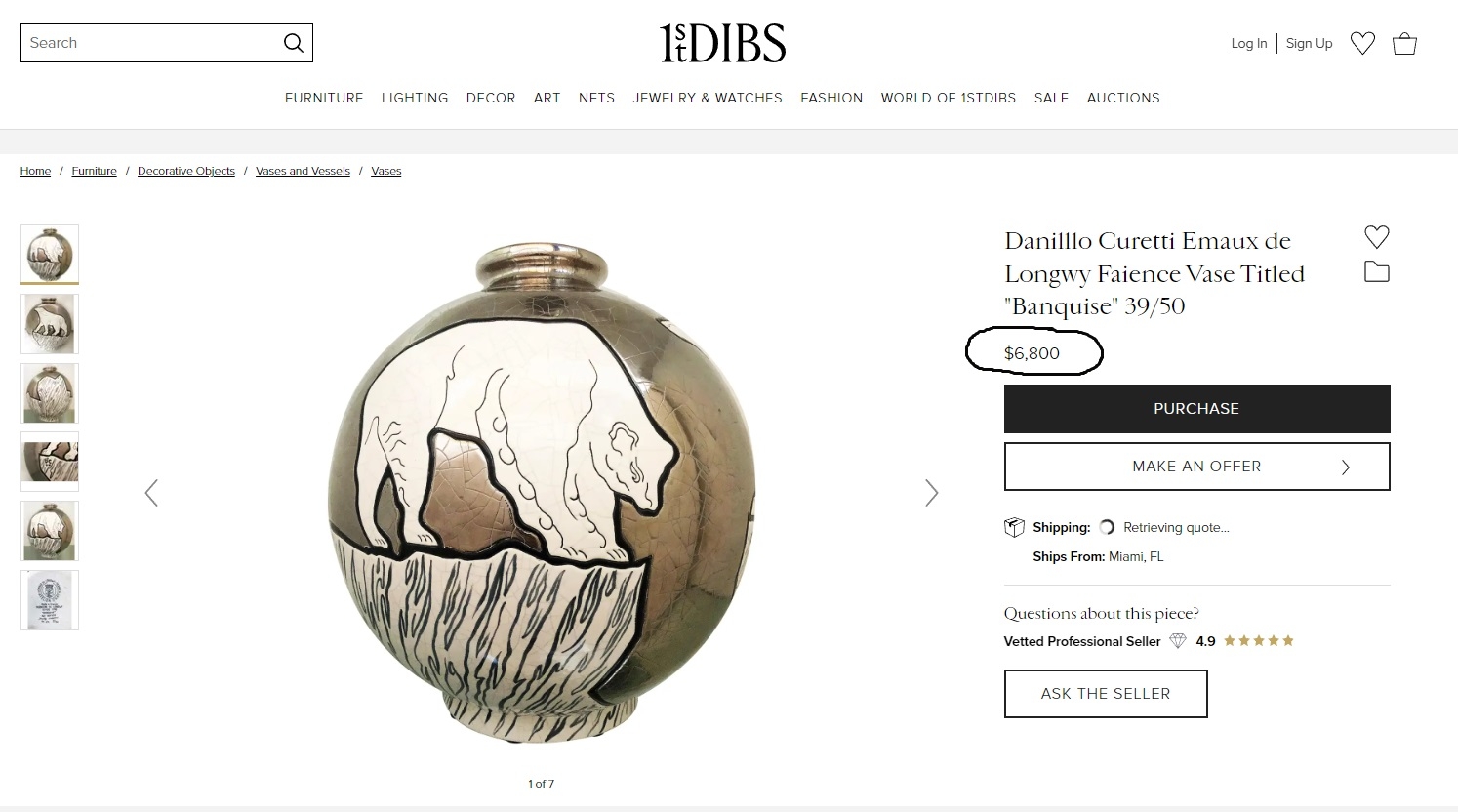This screenshot has height=812, width=1458.
Task: Click Ask the Seller button
Action: point(1106,694)
